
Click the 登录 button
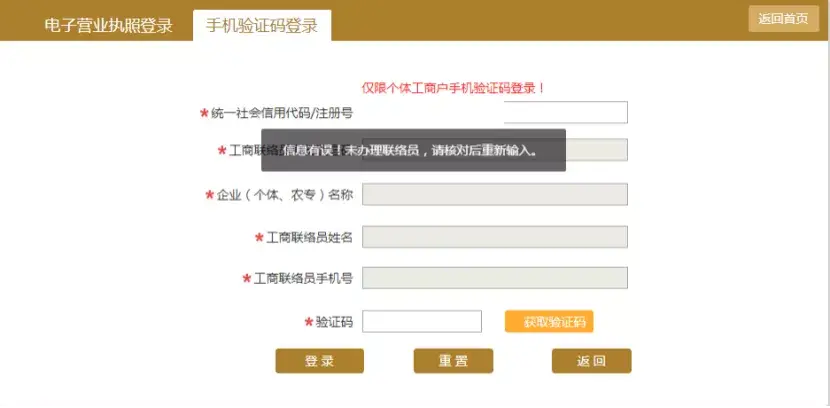(x=320, y=361)
